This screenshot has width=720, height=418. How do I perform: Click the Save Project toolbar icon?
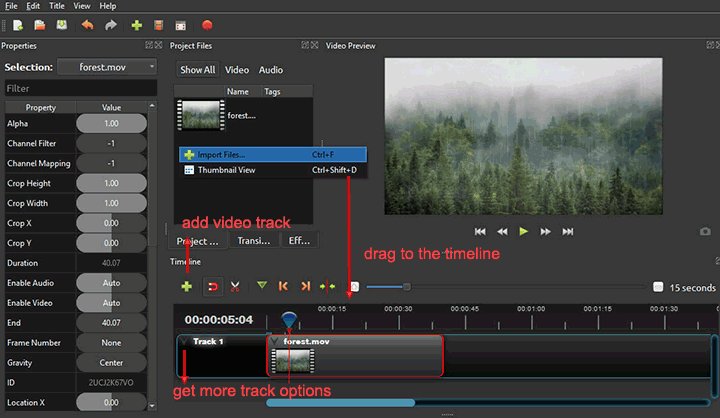pos(61,24)
